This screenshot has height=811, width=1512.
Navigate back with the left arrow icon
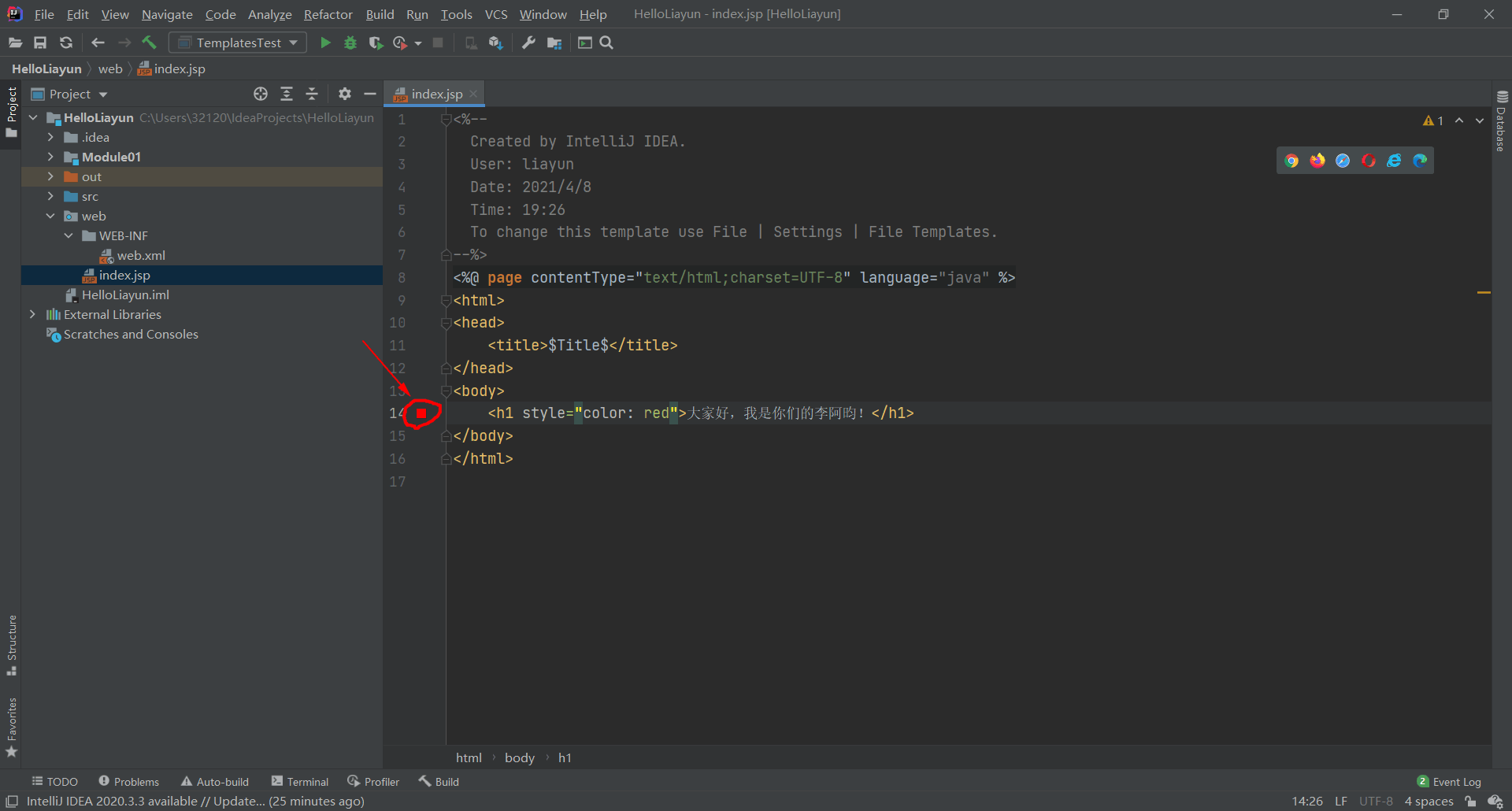point(98,43)
